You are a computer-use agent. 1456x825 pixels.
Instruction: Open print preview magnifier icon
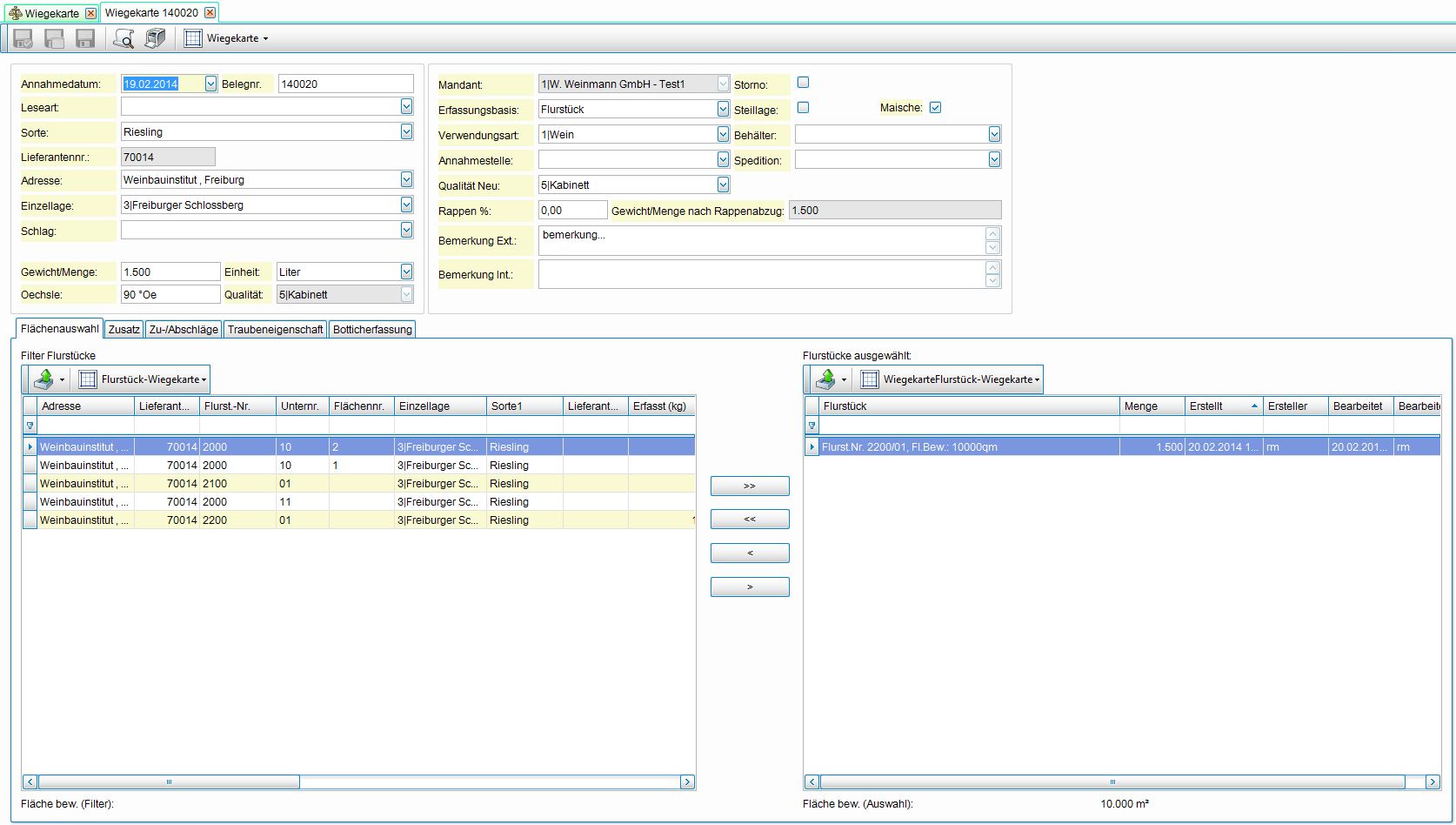pos(124,38)
